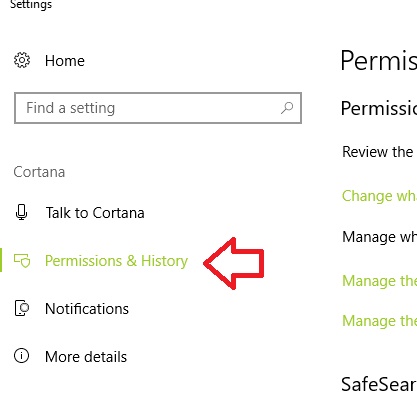
Task: Click the info circle icon for More details
Action: click(22, 356)
